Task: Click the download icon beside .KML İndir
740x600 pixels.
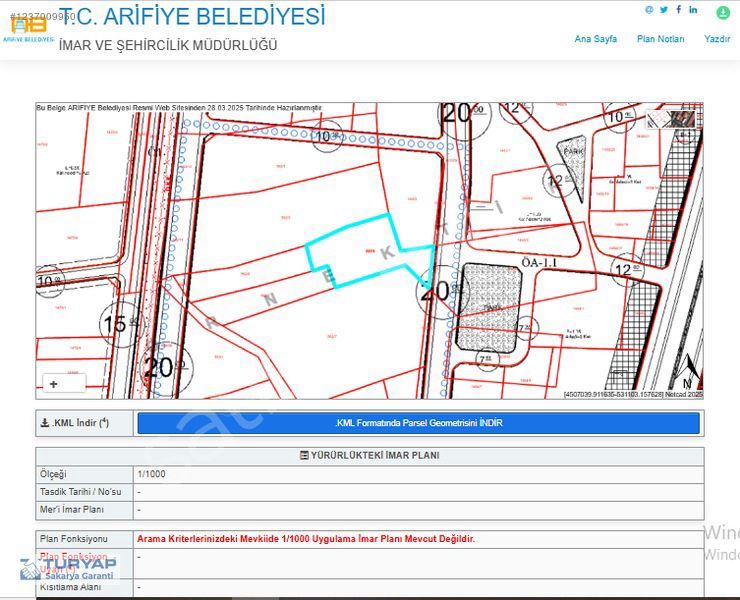Action: 45,423
